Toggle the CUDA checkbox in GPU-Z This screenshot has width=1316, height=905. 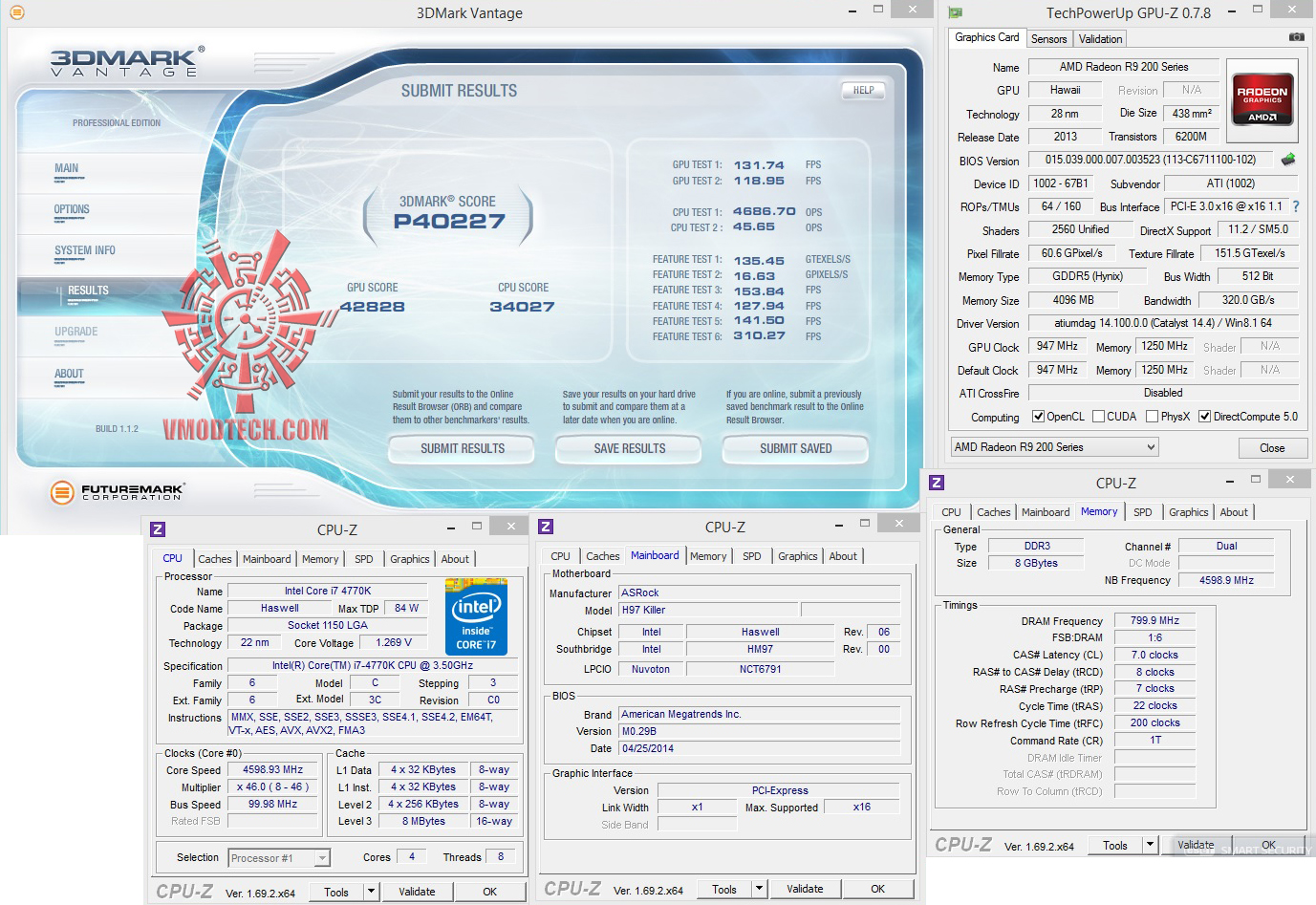pos(1098,417)
